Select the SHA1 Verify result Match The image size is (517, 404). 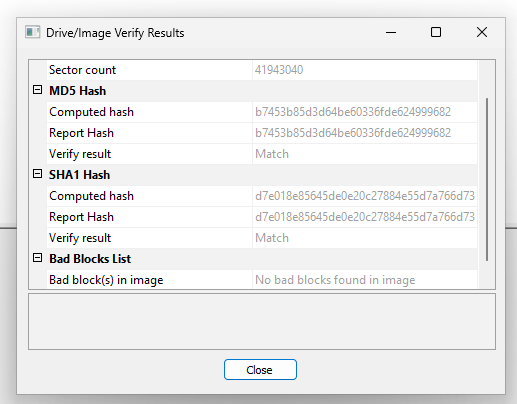tap(272, 238)
